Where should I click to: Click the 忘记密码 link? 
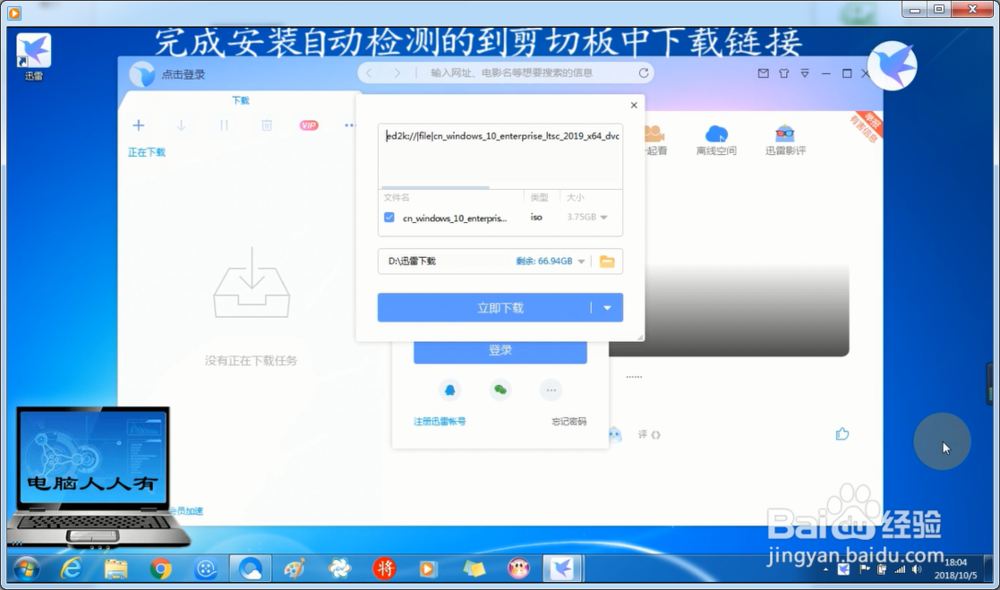click(x=568, y=422)
